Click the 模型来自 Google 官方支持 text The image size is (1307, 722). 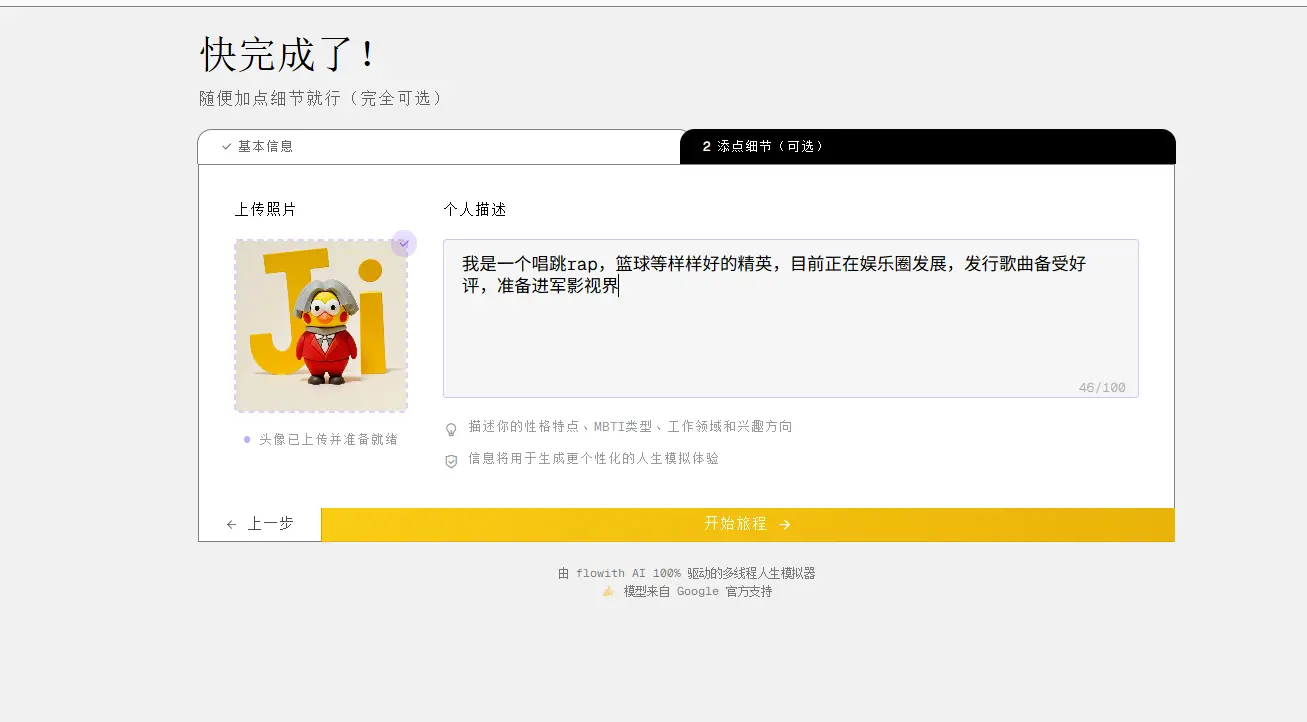697,592
